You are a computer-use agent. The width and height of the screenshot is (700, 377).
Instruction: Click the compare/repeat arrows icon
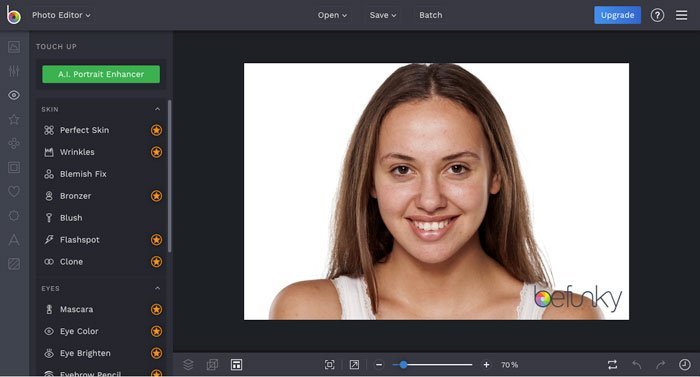(x=612, y=365)
